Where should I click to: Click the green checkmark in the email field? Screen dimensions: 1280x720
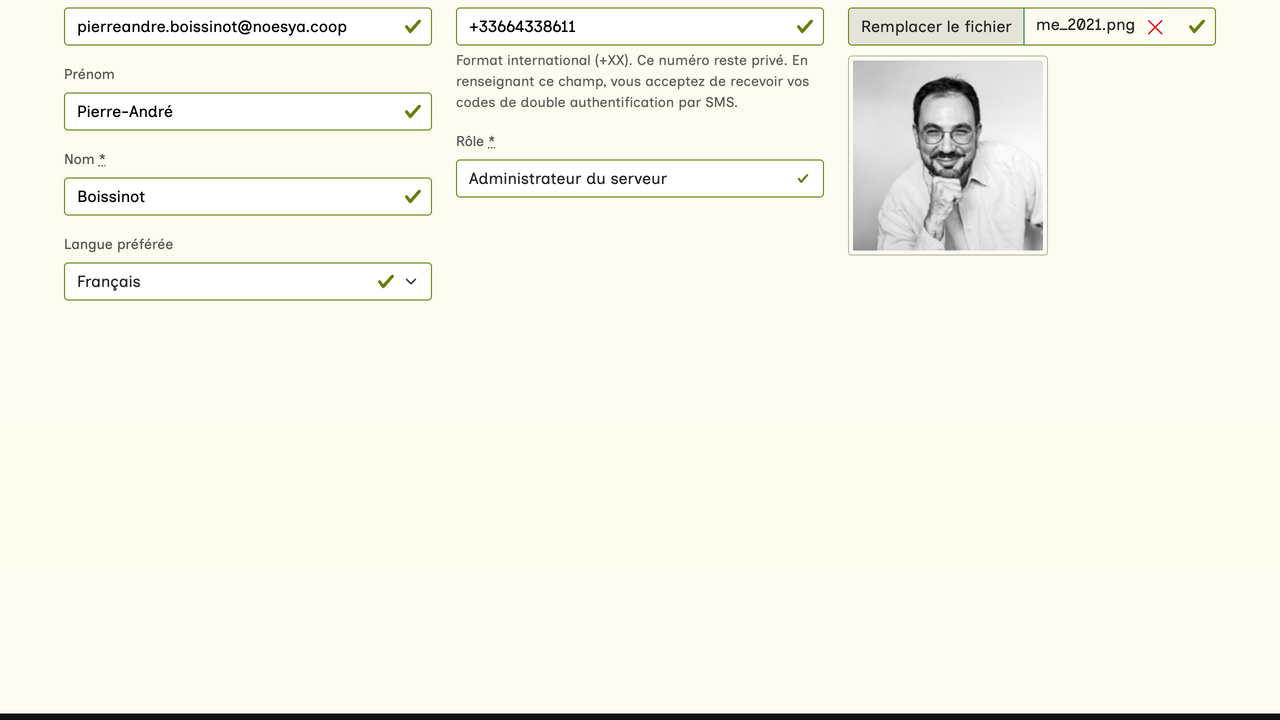coord(412,27)
